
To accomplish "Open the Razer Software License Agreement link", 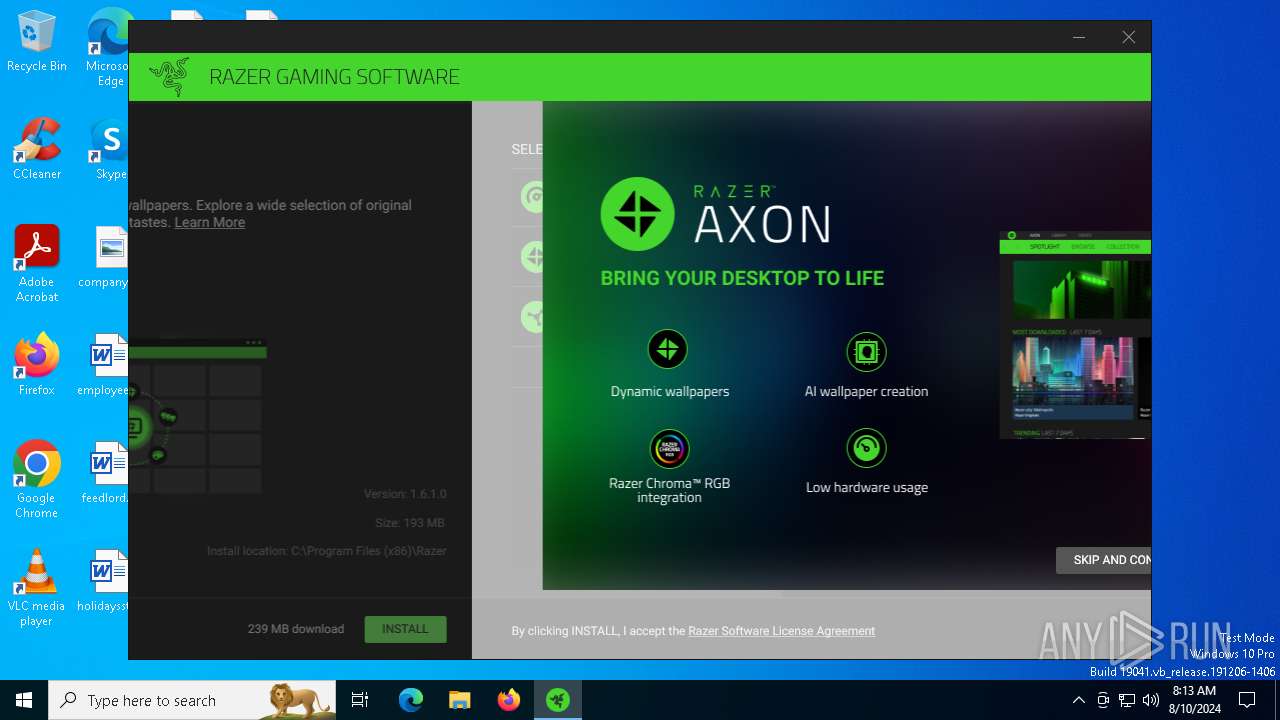I will [x=781, y=631].
